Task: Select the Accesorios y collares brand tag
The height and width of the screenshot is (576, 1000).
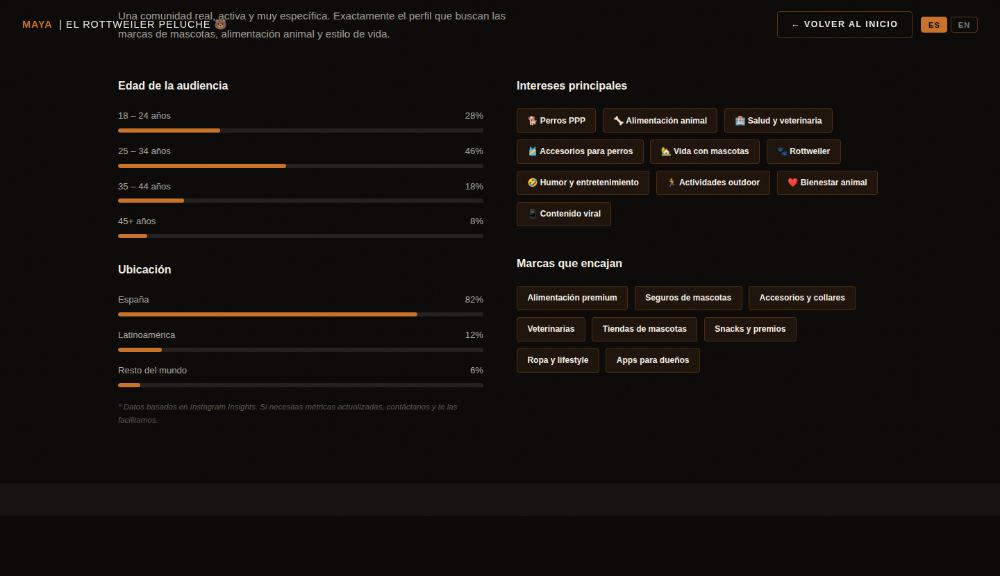Action: [x=802, y=298]
